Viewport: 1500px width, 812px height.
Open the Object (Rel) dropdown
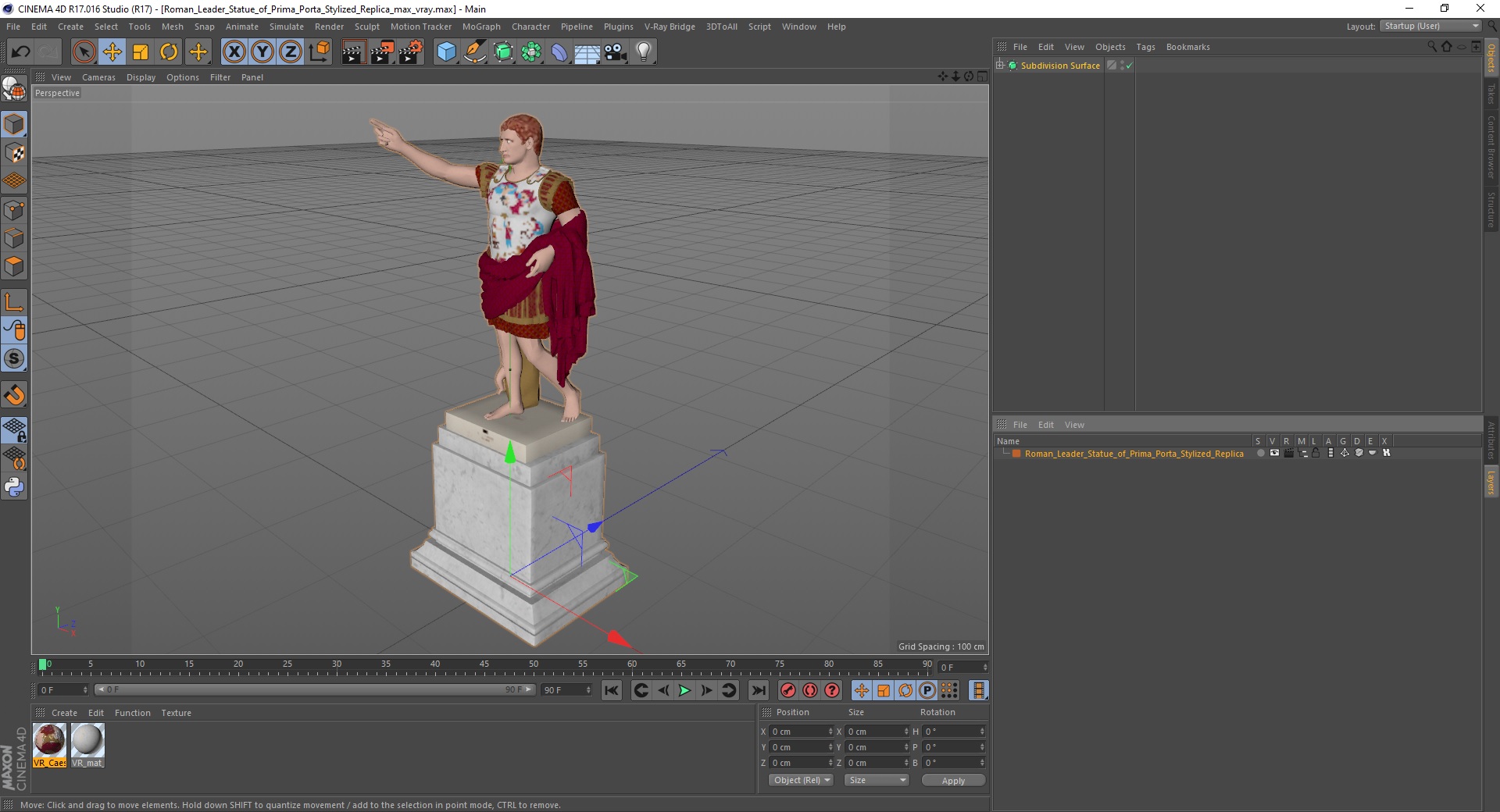[802, 780]
